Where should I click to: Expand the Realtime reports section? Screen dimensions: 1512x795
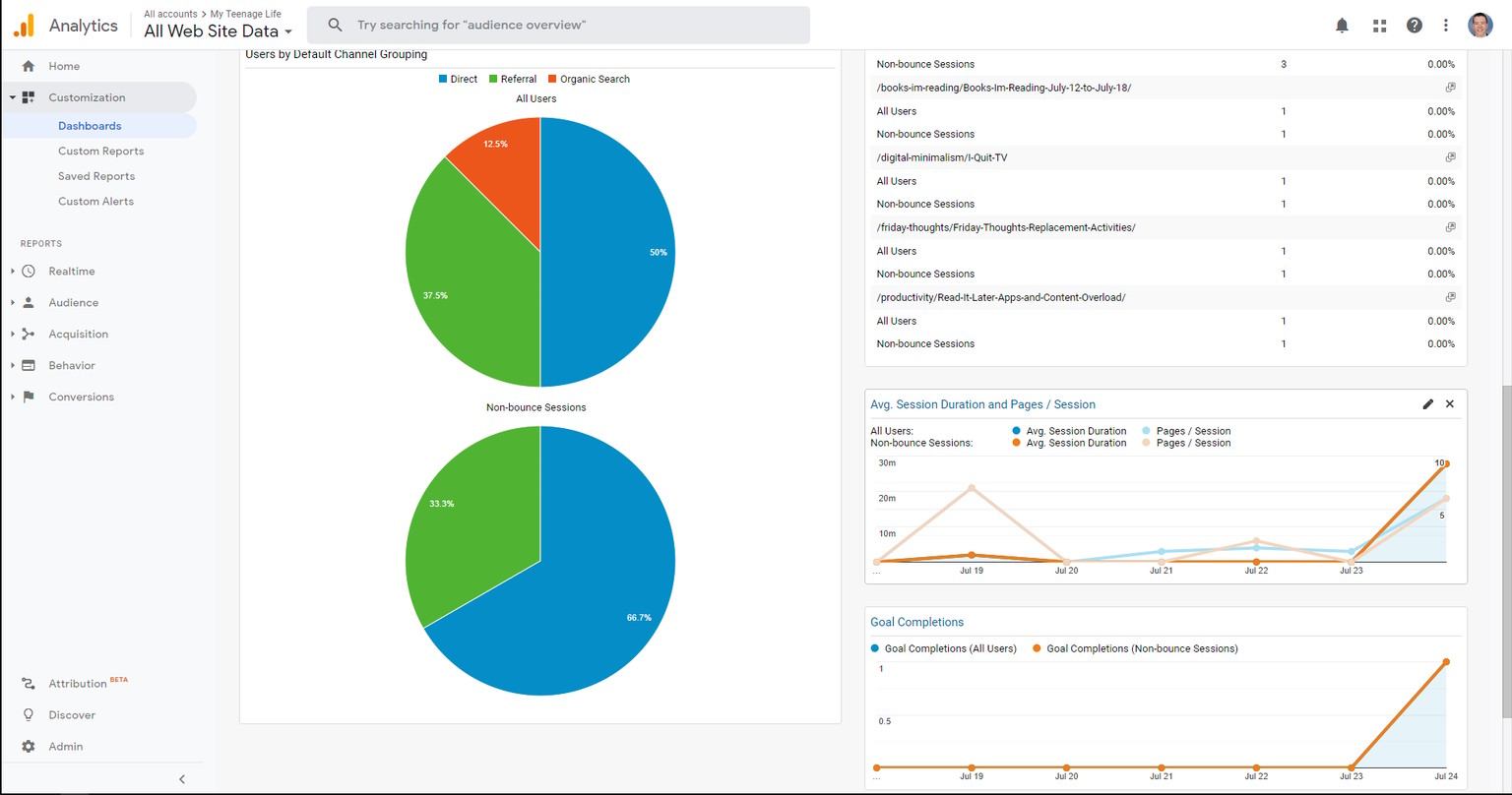tap(13, 272)
